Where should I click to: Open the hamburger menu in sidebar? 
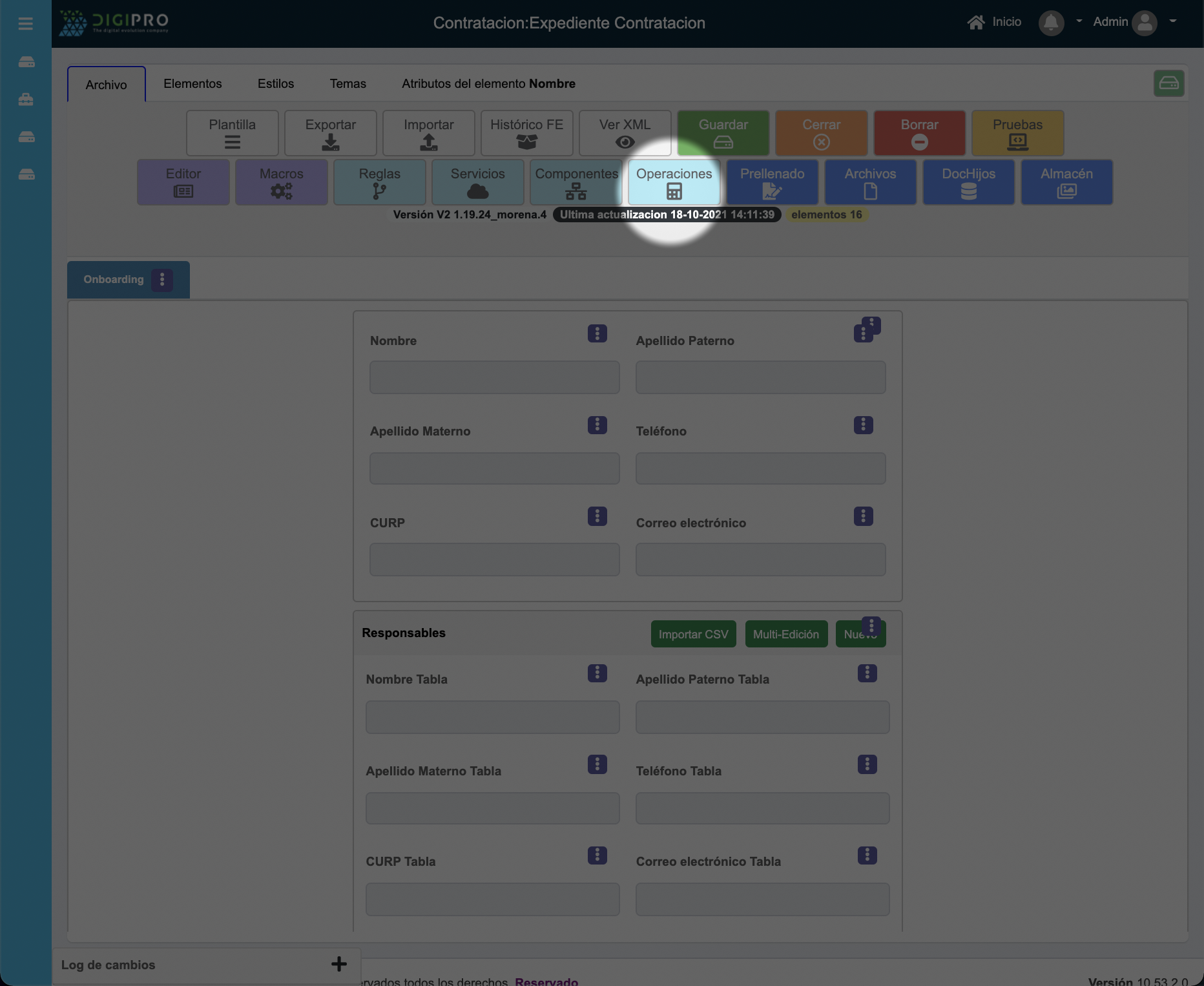(26, 24)
